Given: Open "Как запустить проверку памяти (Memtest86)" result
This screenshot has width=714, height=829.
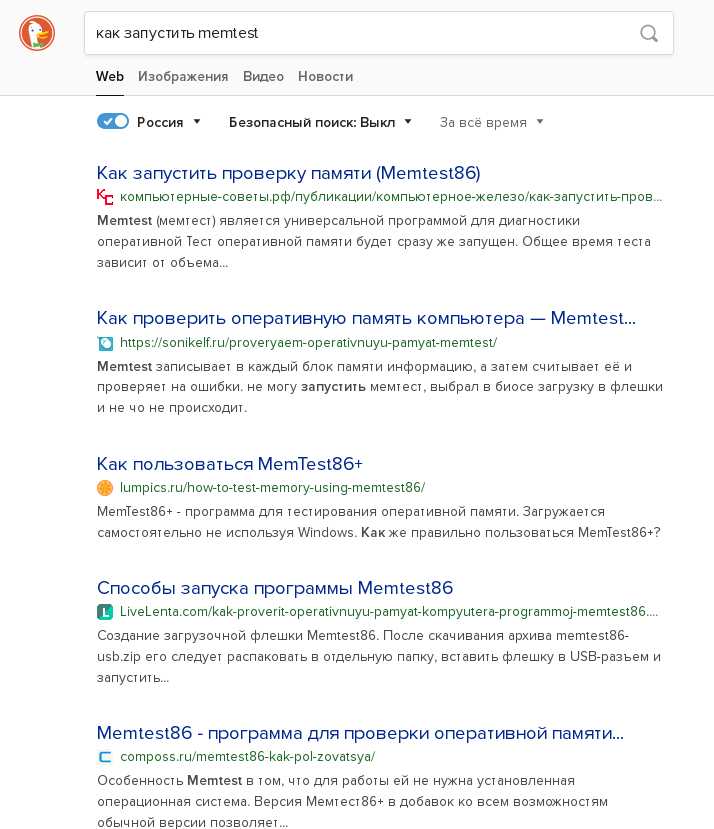Looking at the screenshot, I should click(x=288, y=172).
